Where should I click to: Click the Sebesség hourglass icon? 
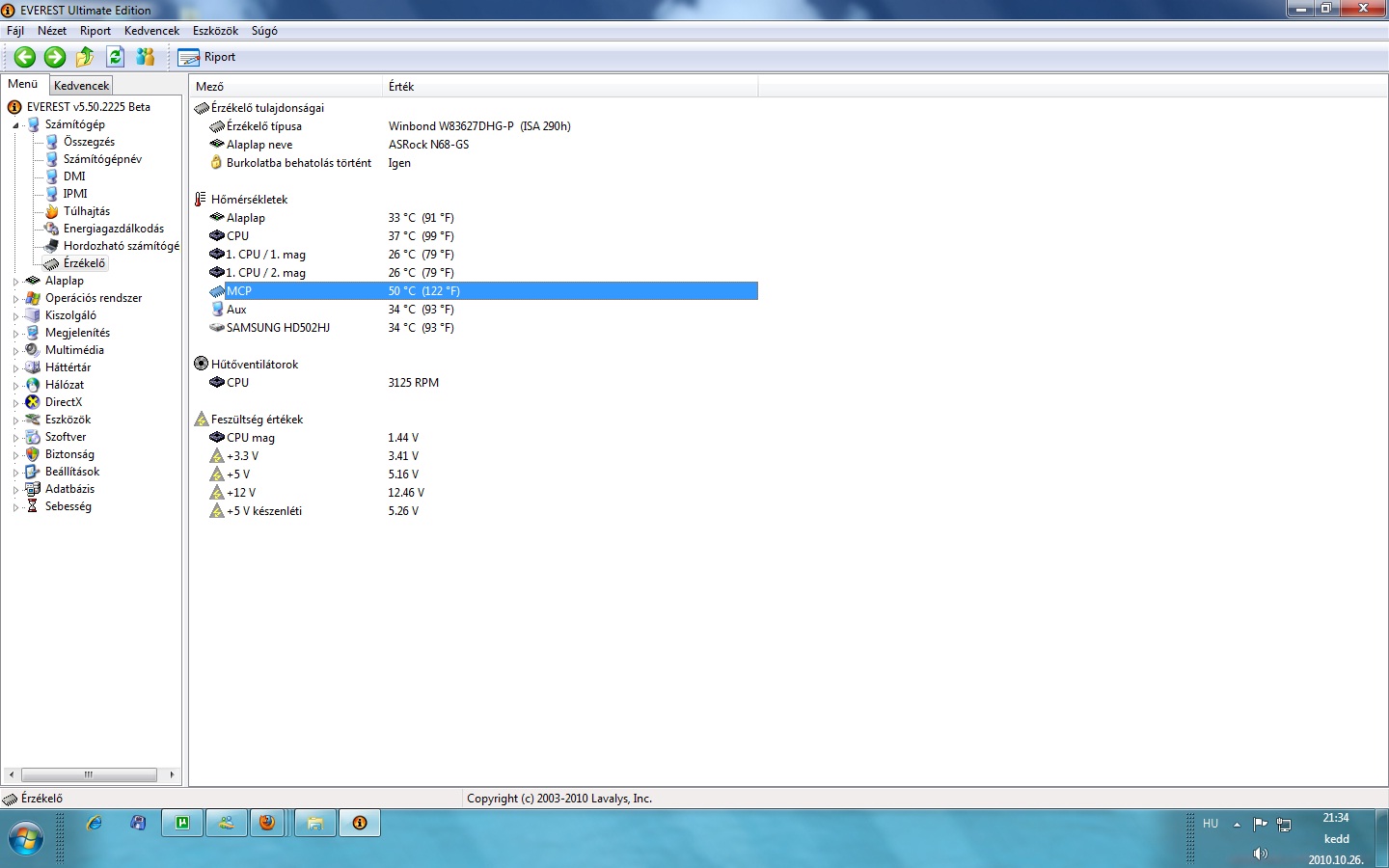pos(33,506)
